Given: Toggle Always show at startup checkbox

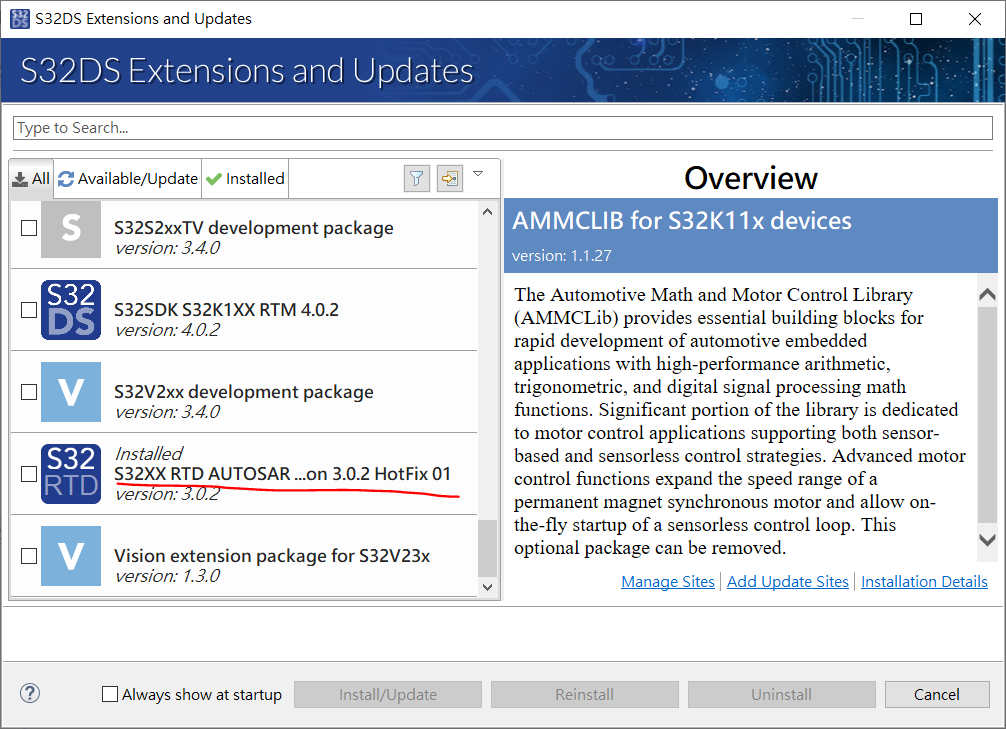Looking at the screenshot, I should (110, 694).
